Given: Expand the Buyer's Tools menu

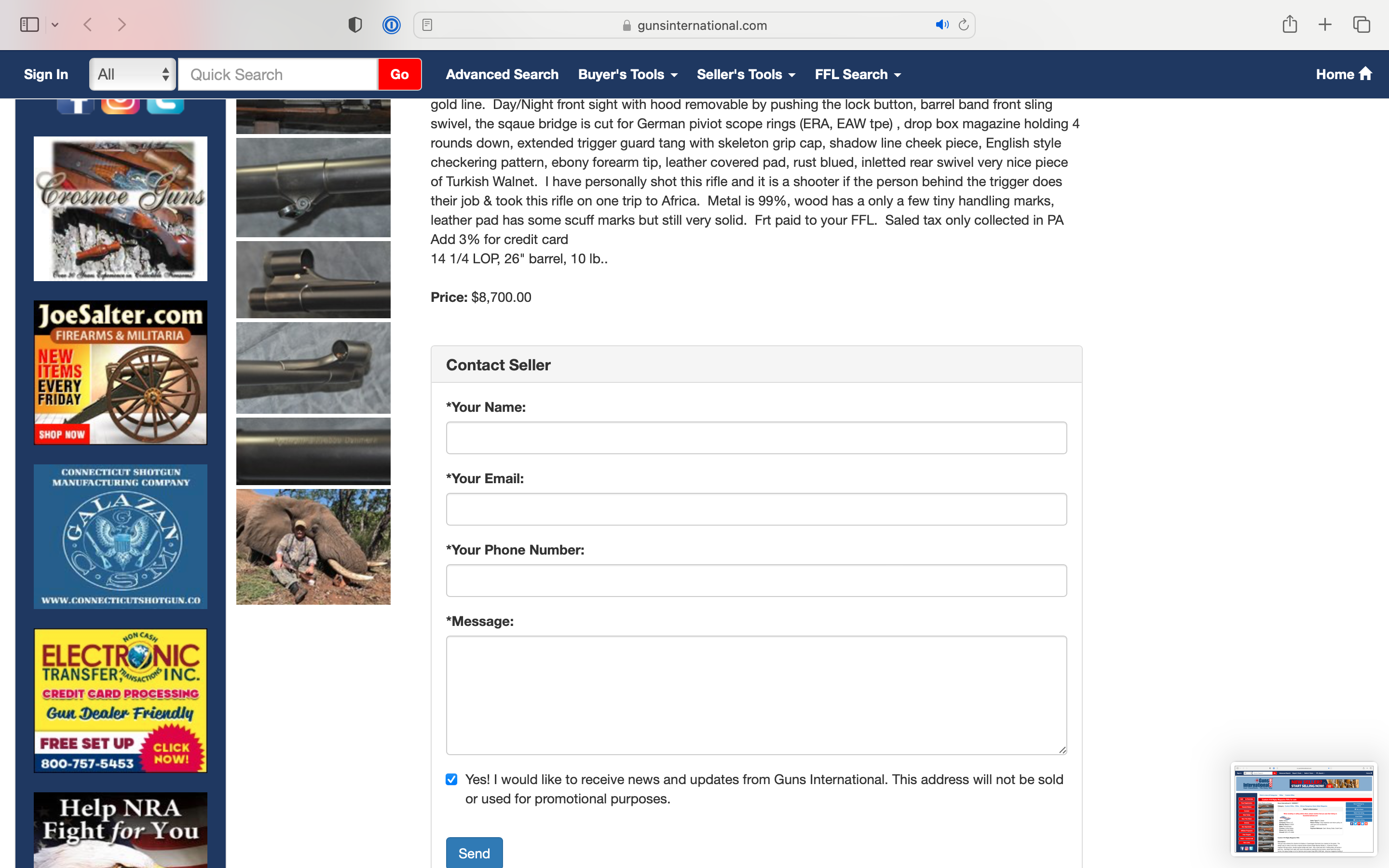Looking at the screenshot, I should coord(627,74).
